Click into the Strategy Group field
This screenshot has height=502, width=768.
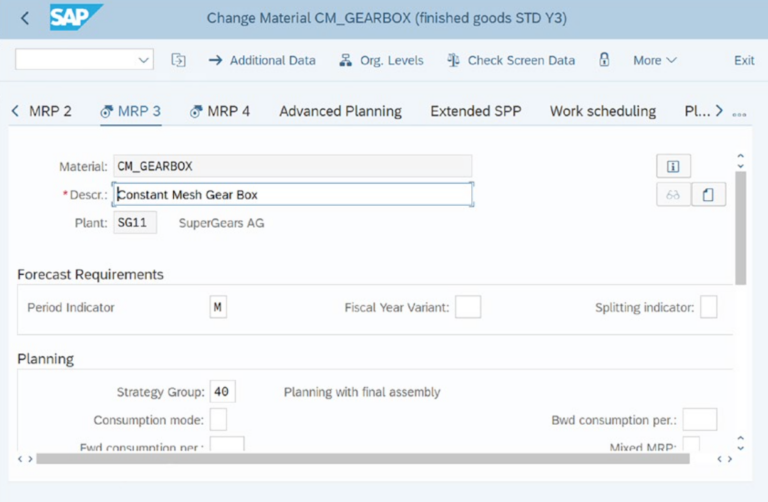point(222,392)
